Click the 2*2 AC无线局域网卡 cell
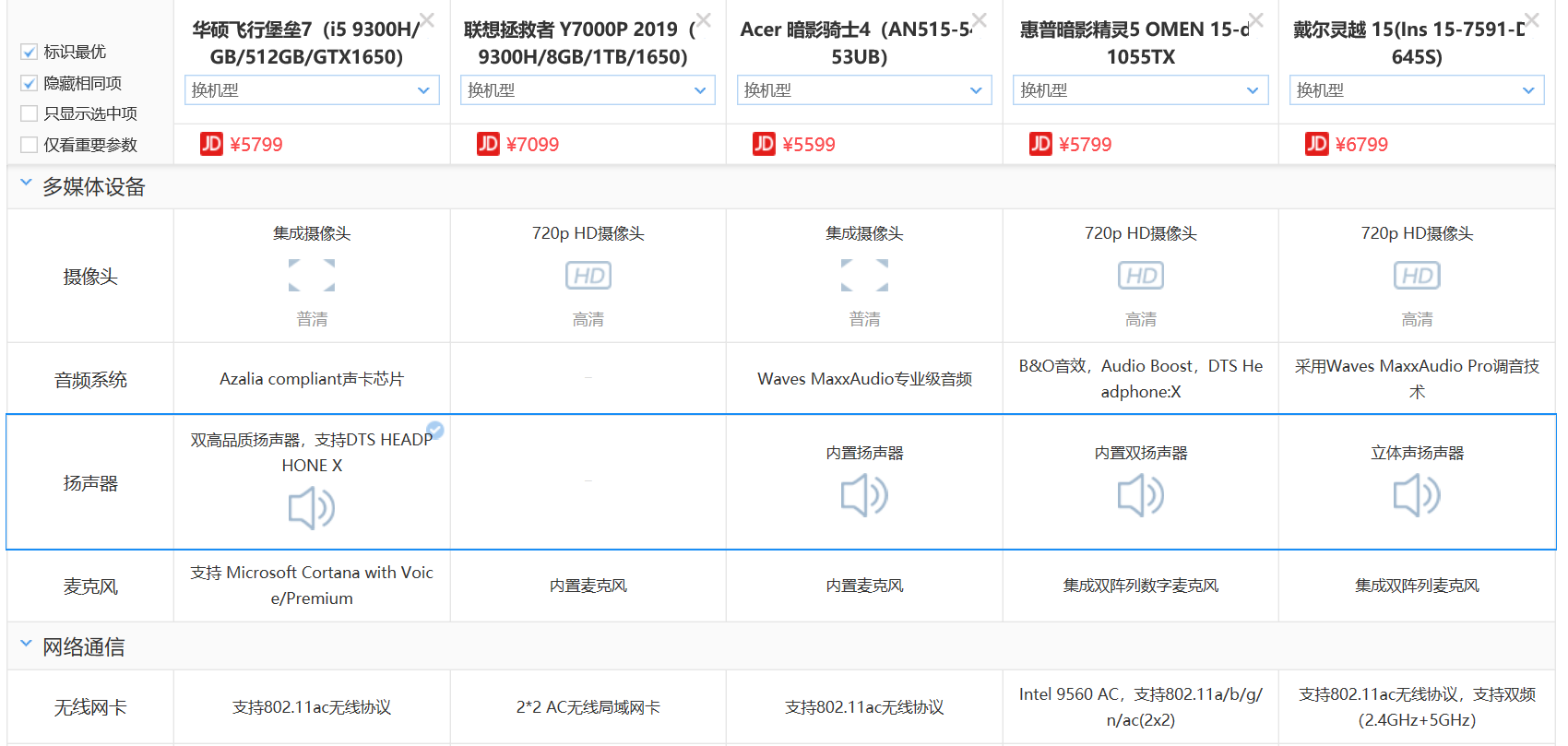The image size is (1568, 746). (x=588, y=707)
